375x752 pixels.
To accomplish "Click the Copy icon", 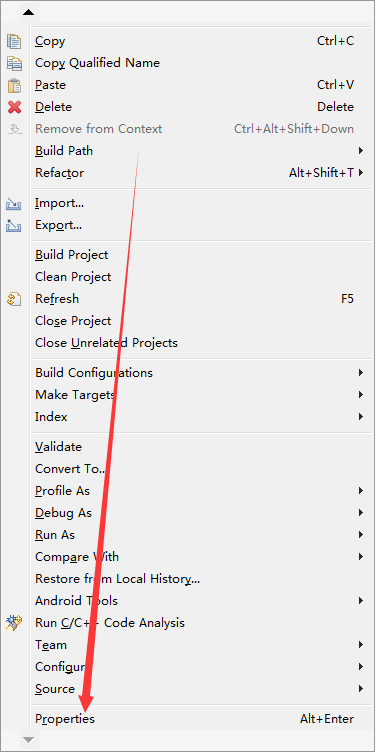I will coord(14,41).
